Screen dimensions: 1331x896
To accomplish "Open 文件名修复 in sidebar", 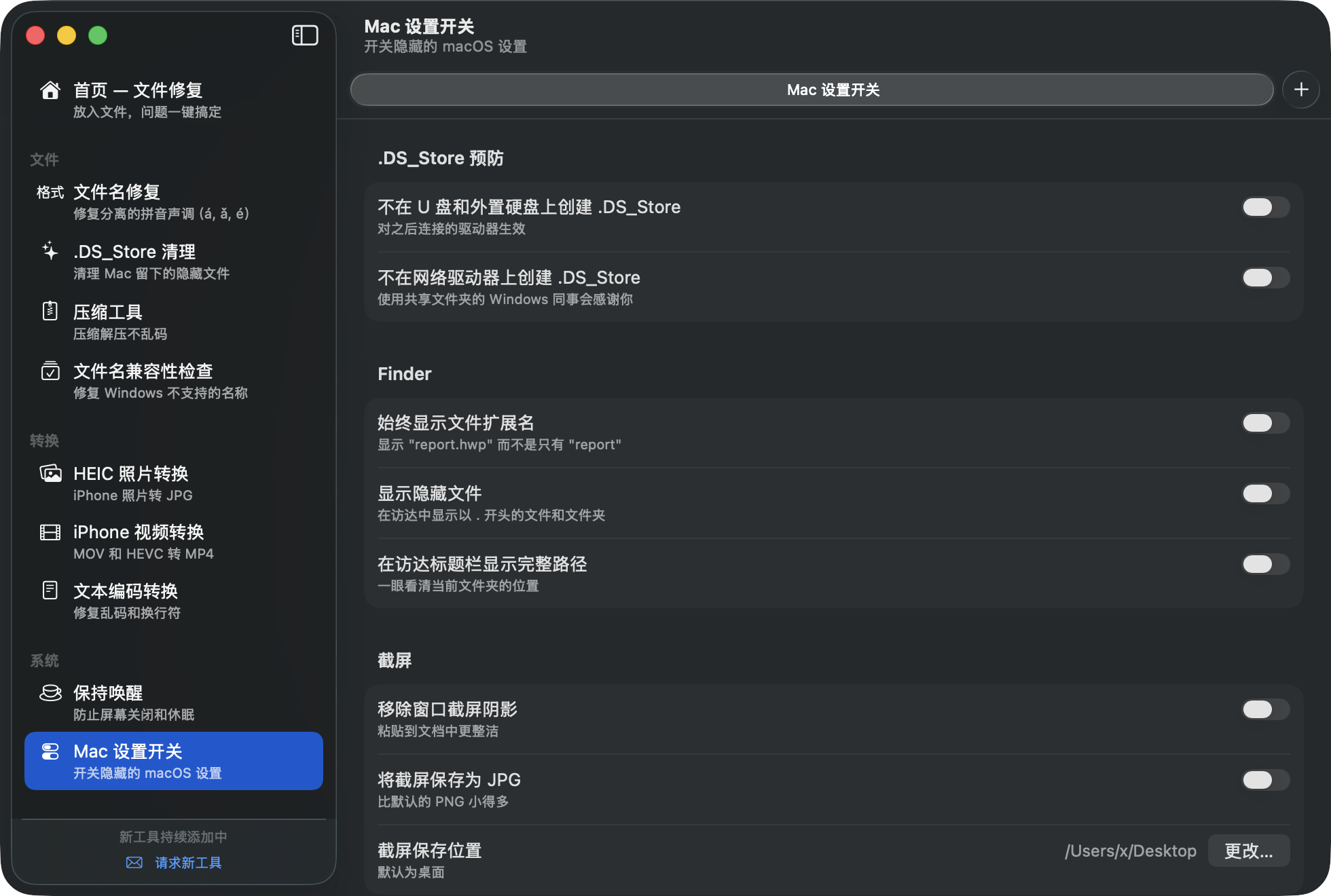I will (x=174, y=202).
